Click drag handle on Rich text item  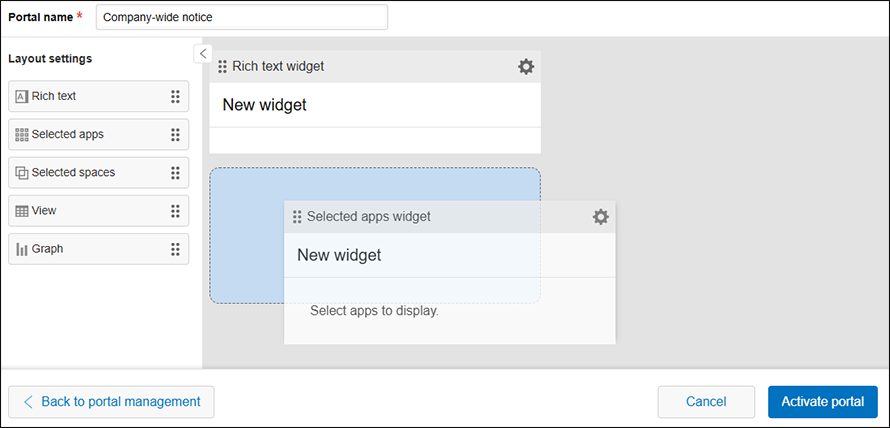pos(175,97)
